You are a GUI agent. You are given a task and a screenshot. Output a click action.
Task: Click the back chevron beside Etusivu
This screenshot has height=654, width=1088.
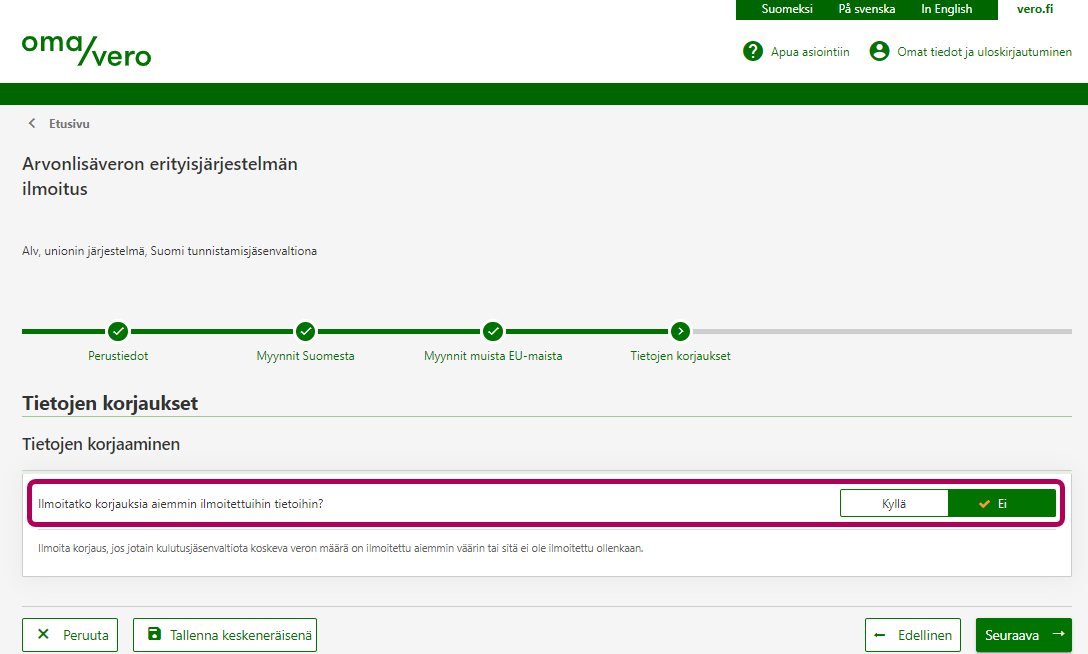coord(32,124)
